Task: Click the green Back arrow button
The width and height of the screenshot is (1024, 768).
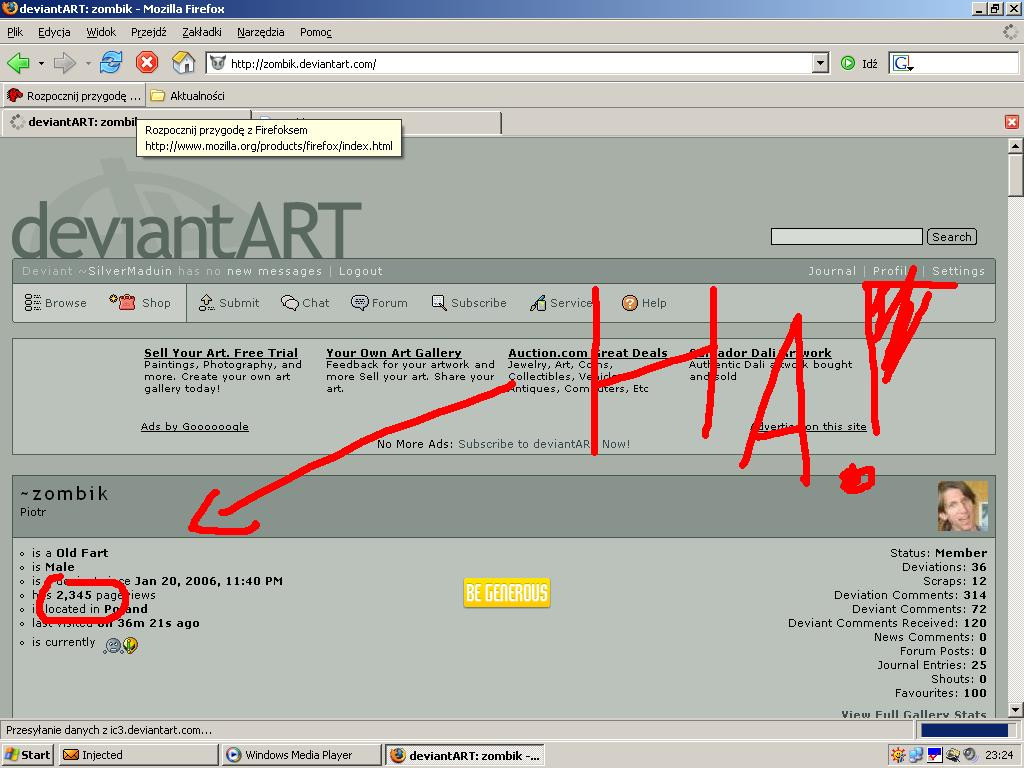Action: pyautogui.click(x=18, y=63)
